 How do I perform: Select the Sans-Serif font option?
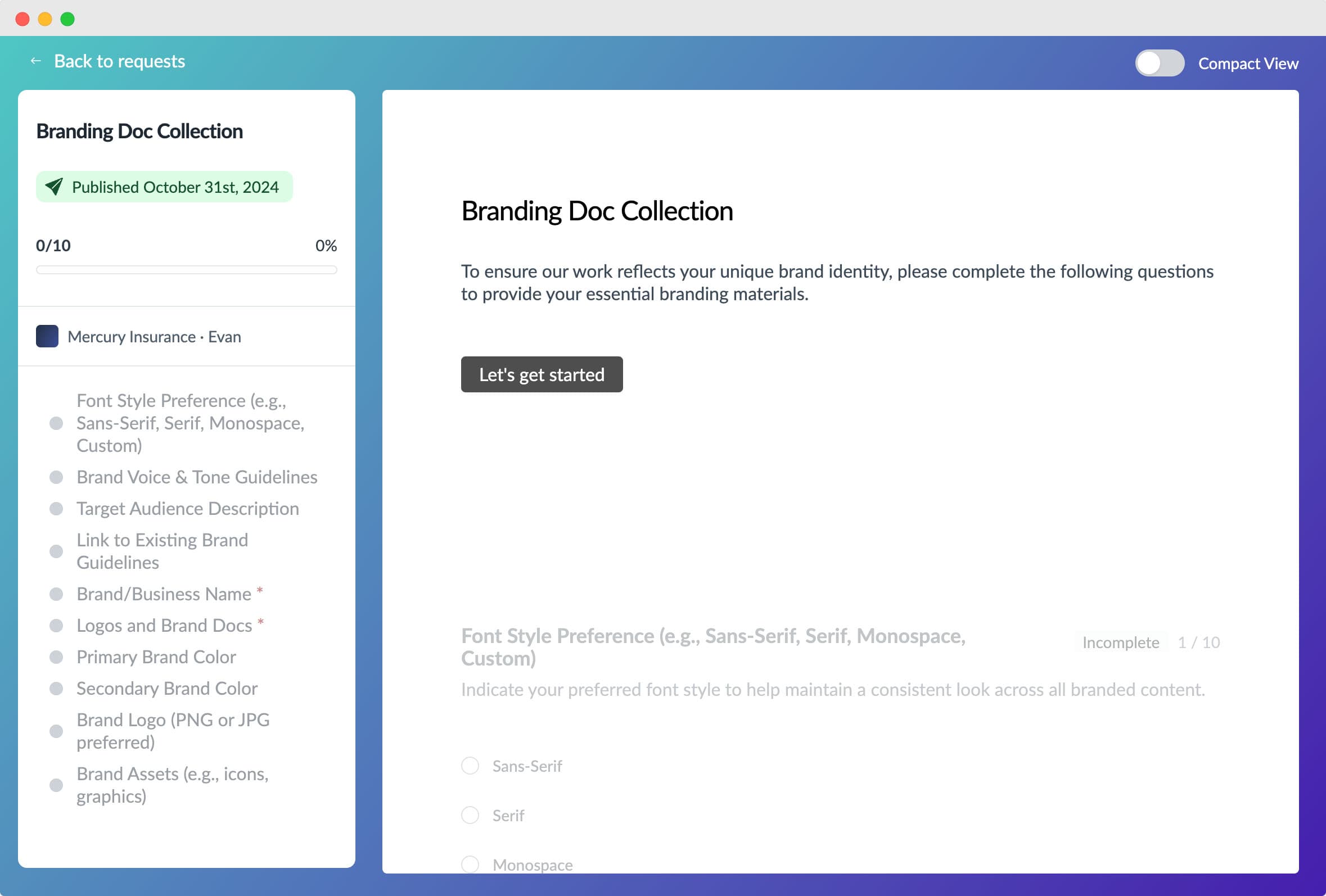click(x=470, y=766)
